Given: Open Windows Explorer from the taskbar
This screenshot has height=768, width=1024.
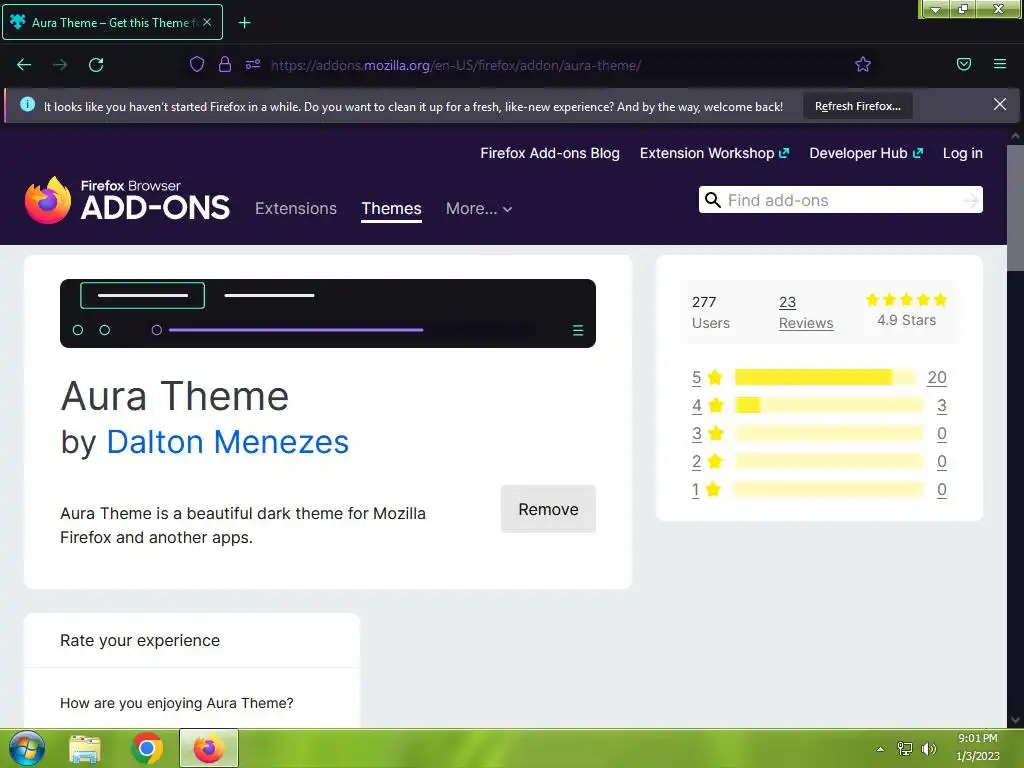Looking at the screenshot, I should pos(85,748).
